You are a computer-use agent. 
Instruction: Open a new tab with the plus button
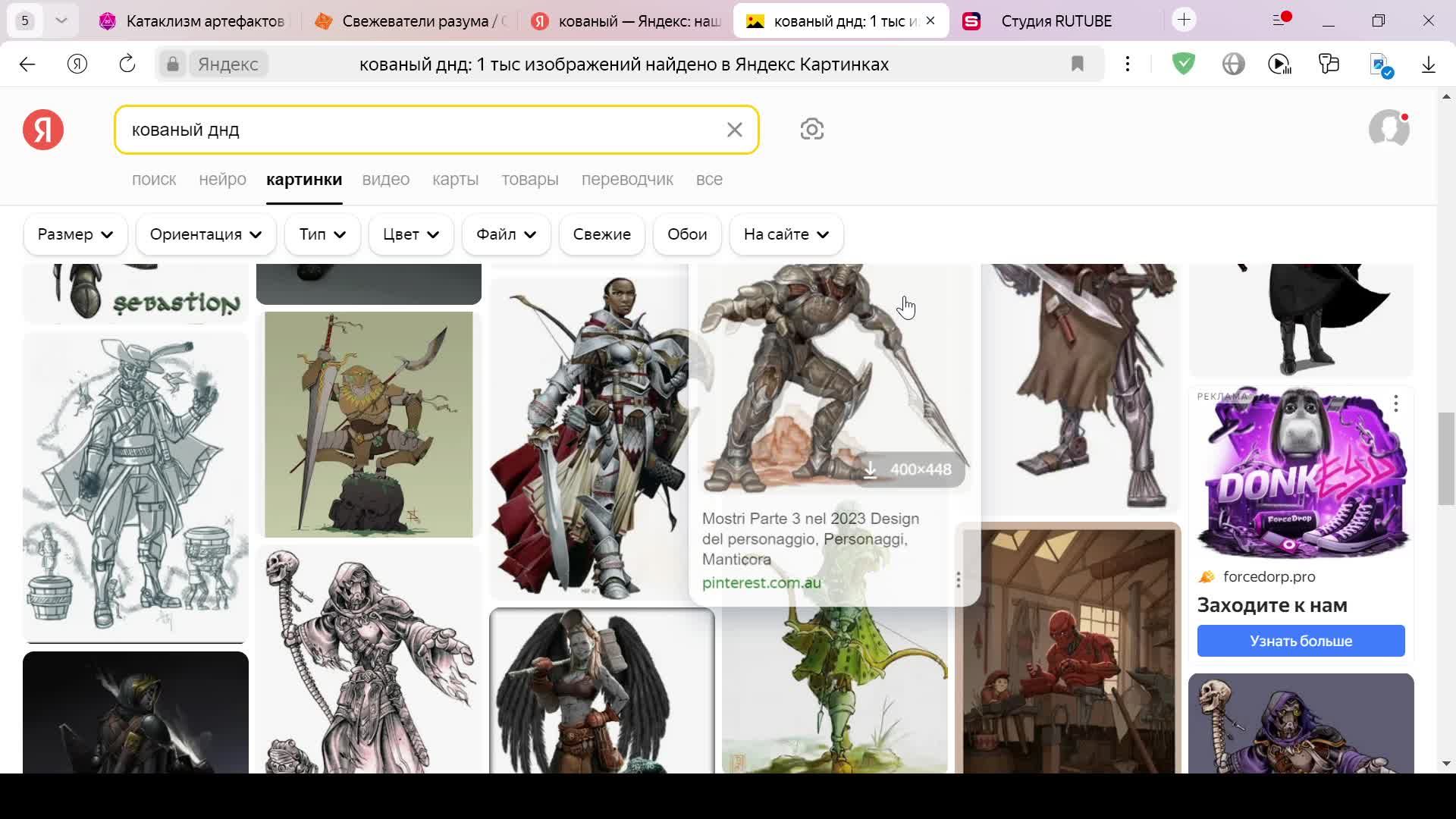1185,20
